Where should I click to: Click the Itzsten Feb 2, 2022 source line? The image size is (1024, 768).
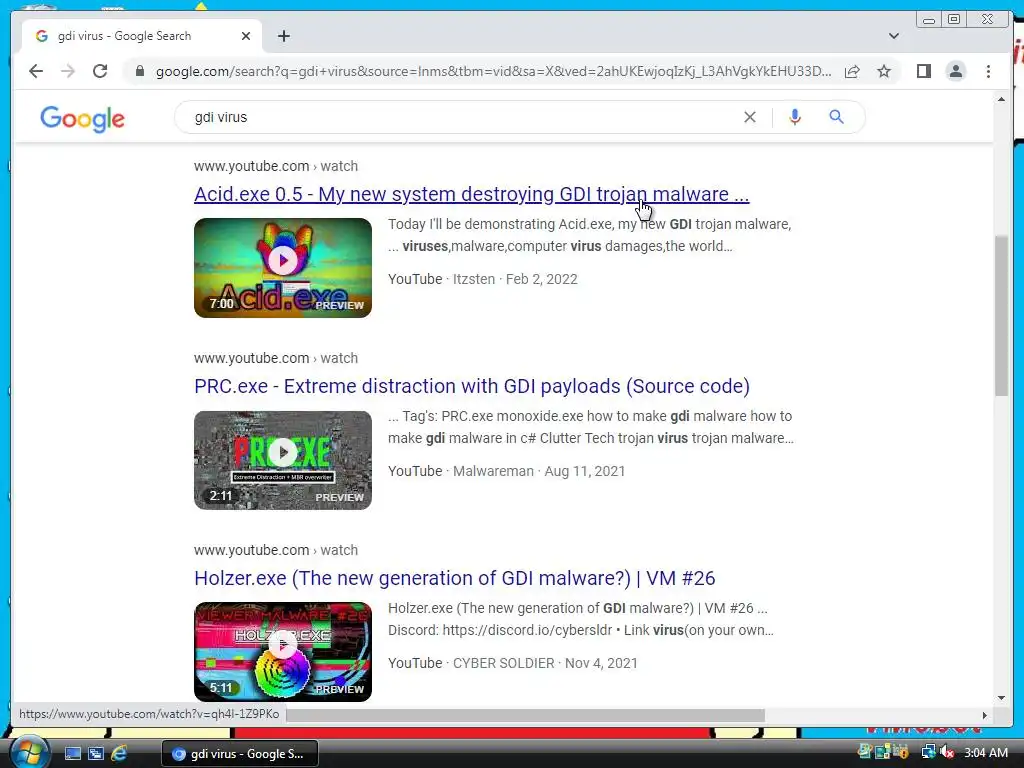[x=483, y=279]
